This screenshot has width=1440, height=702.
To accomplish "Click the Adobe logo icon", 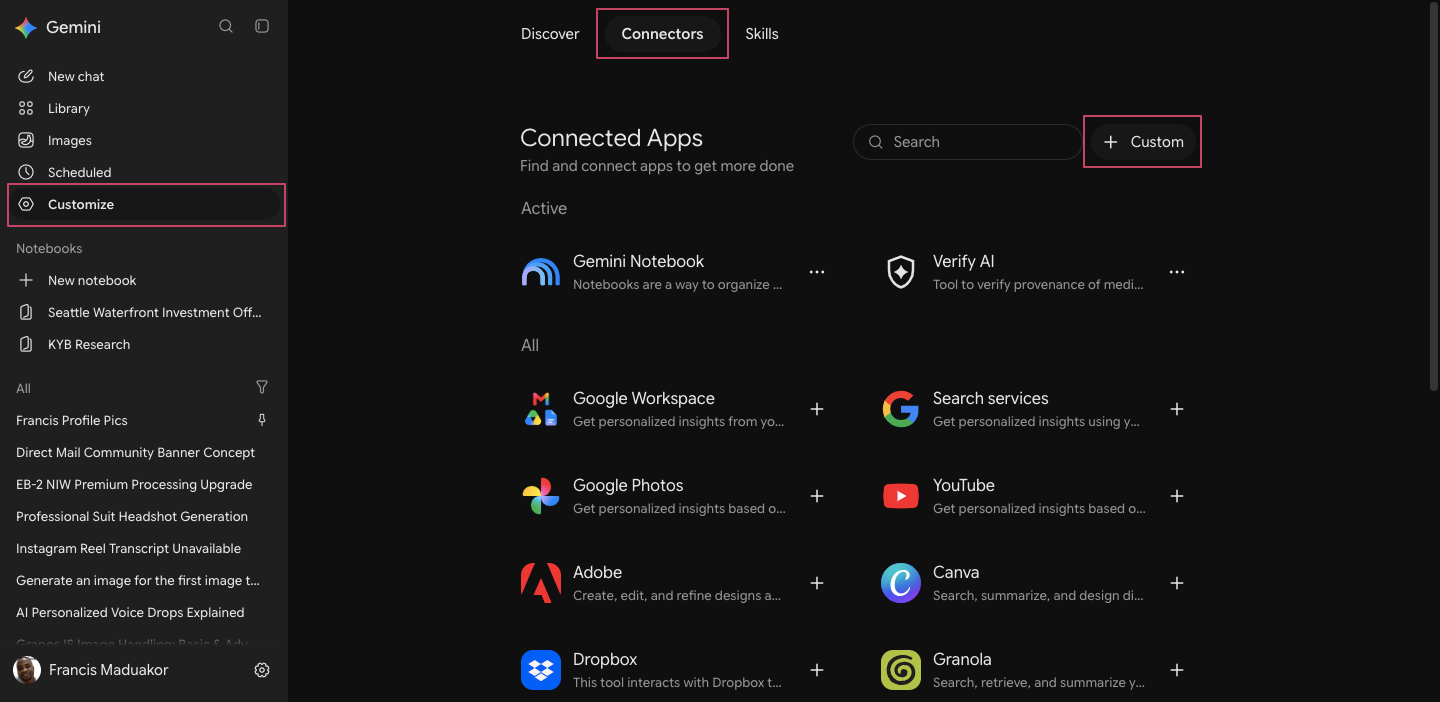I will tap(541, 583).
